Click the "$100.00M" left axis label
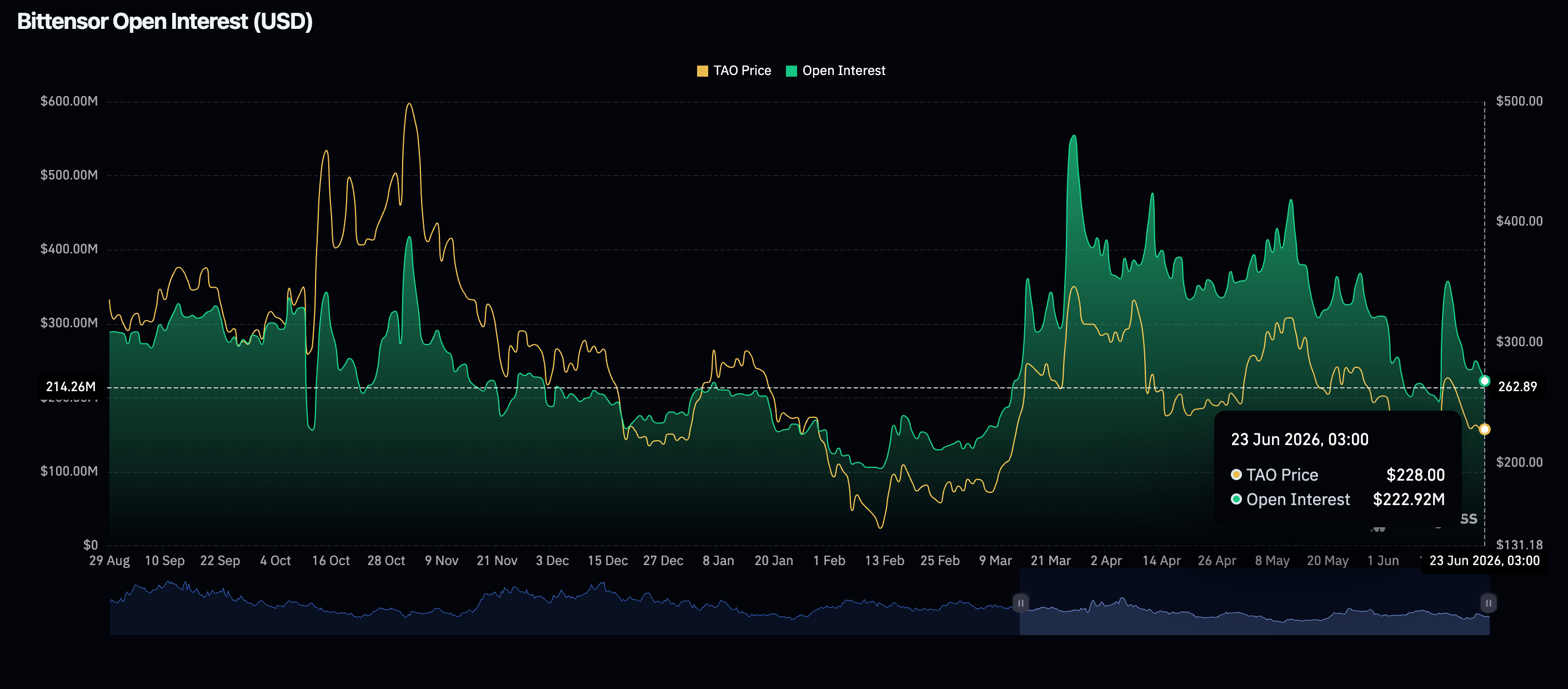Viewport: 1568px width, 689px height. [69, 471]
